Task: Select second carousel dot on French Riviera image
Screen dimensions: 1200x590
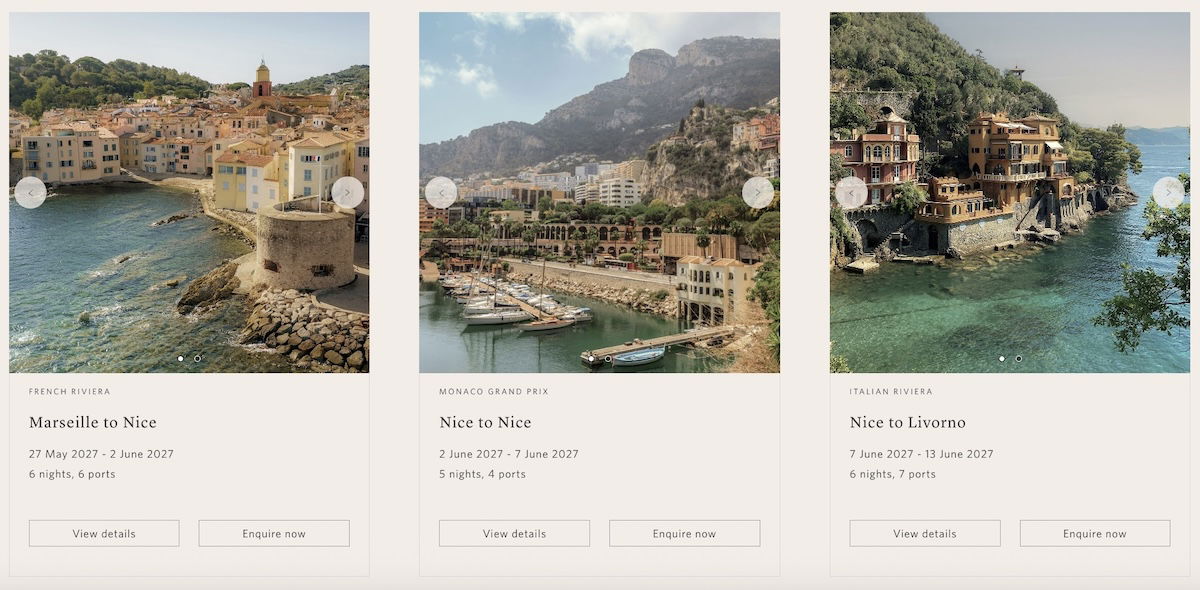Action: [197, 358]
